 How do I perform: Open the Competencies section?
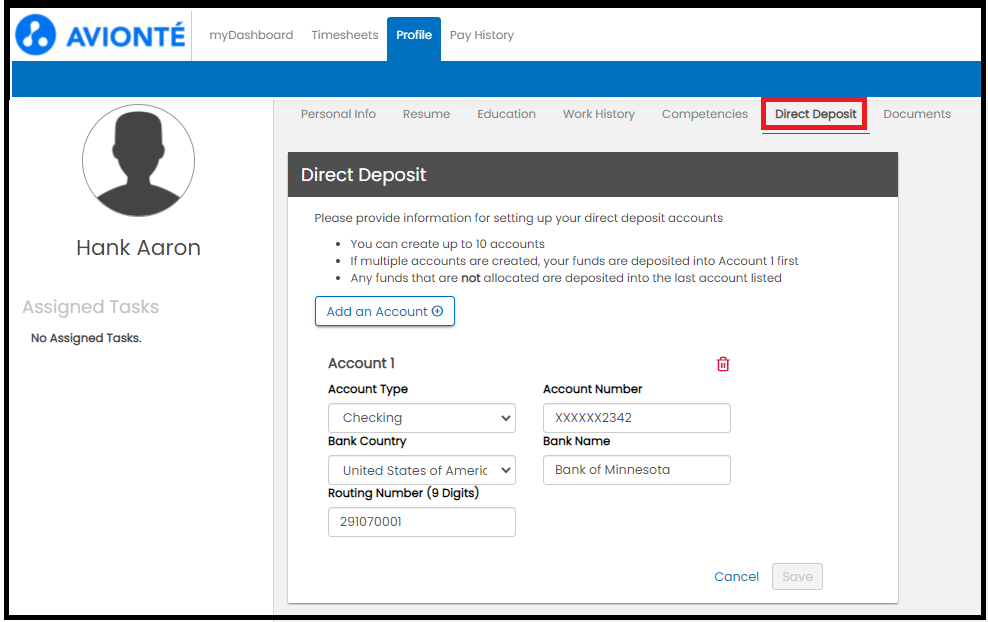tap(704, 114)
